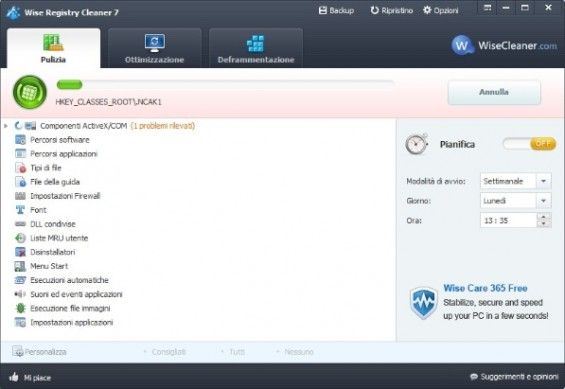
Task: Click the Esecuzione file immagini icon
Action: coord(20,308)
